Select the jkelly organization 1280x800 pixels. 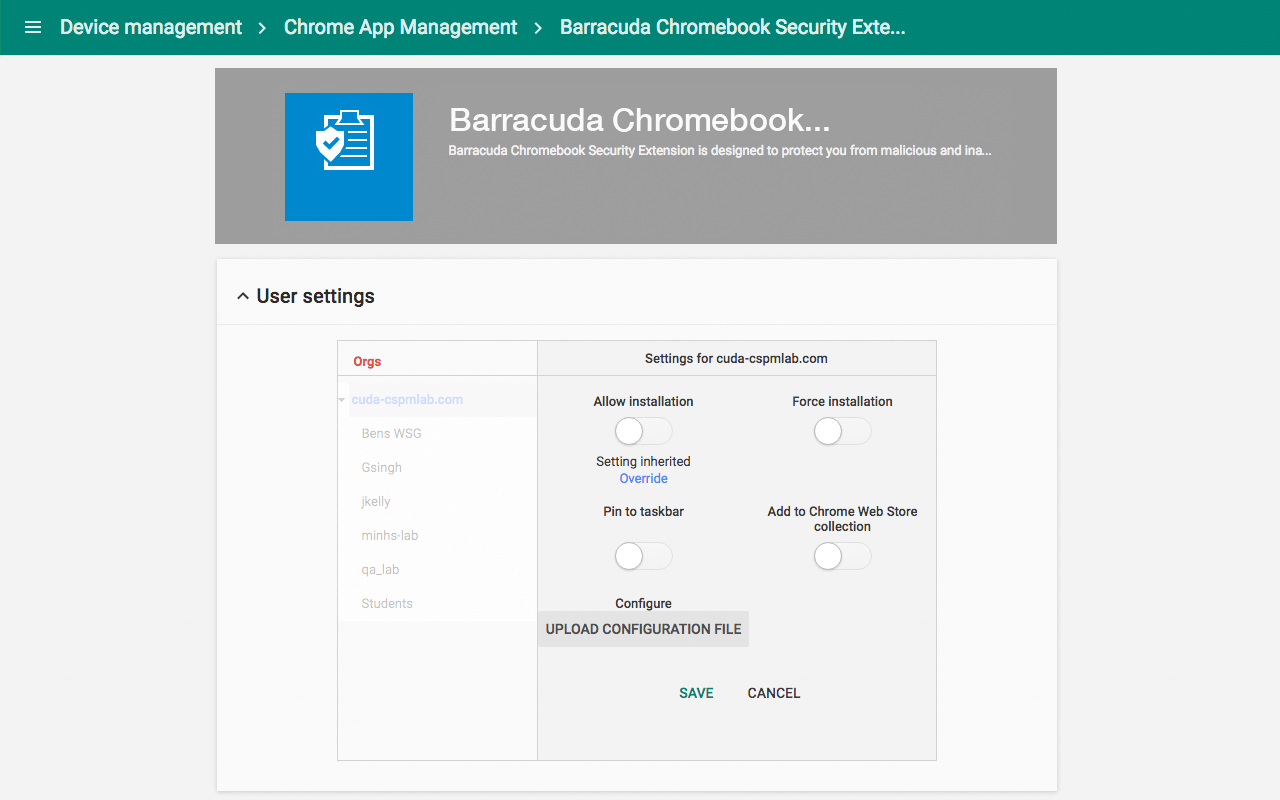tap(375, 501)
